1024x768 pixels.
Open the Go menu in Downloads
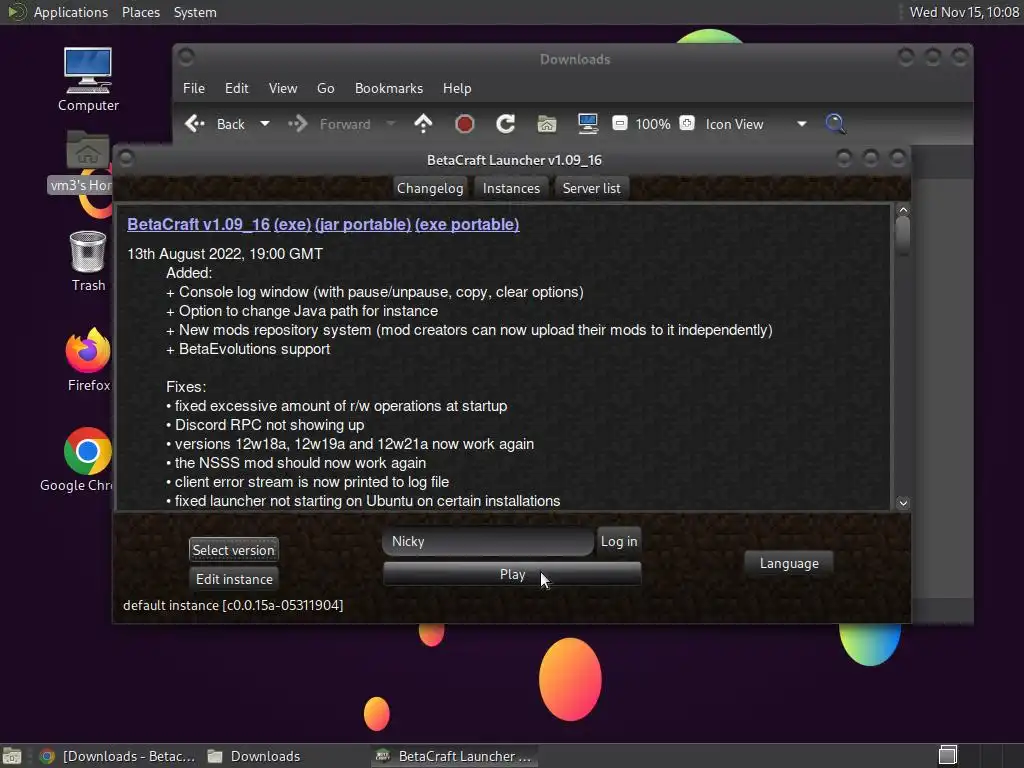coord(325,88)
